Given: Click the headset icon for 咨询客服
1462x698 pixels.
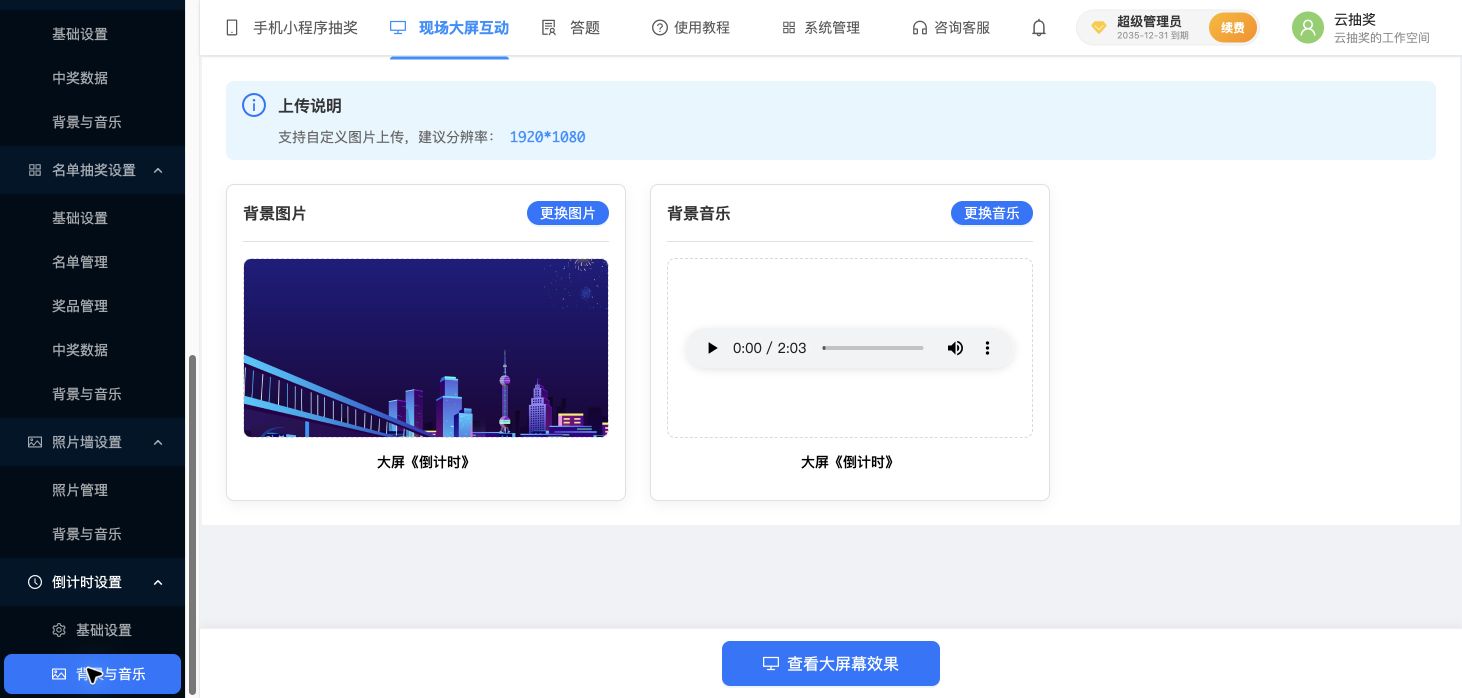Looking at the screenshot, I should [919, 28].
